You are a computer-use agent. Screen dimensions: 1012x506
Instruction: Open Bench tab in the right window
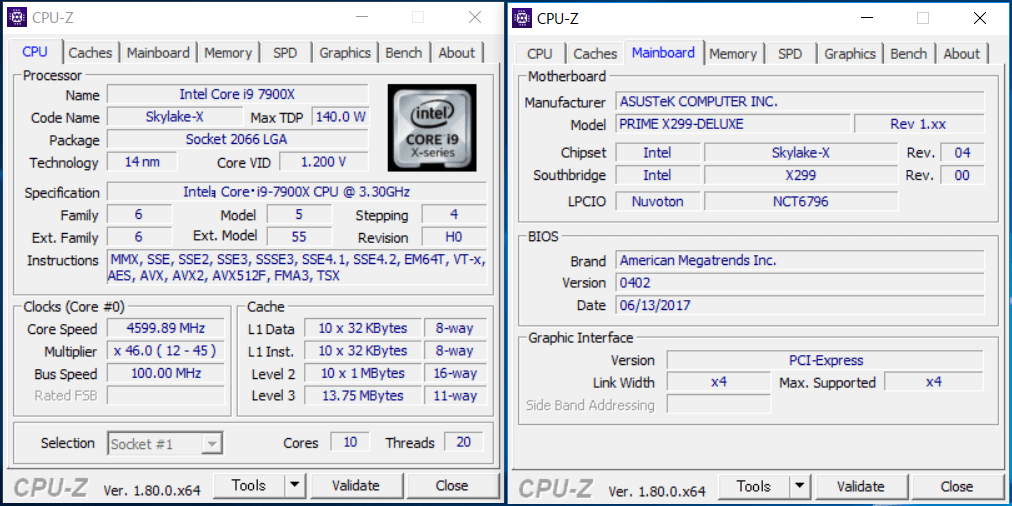pyautogui.click(x=908, y=54)
